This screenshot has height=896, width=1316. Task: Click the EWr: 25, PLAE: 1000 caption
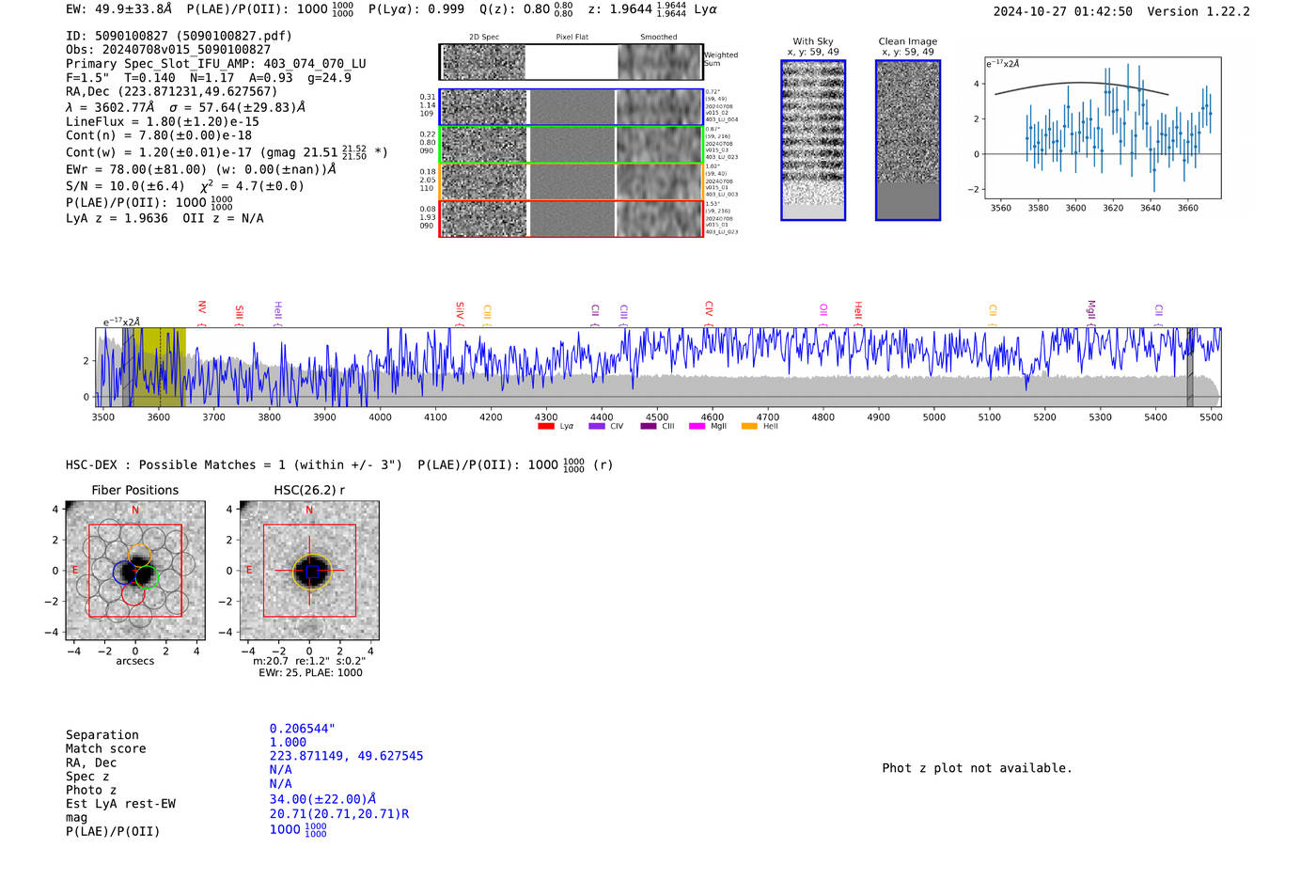310,672
